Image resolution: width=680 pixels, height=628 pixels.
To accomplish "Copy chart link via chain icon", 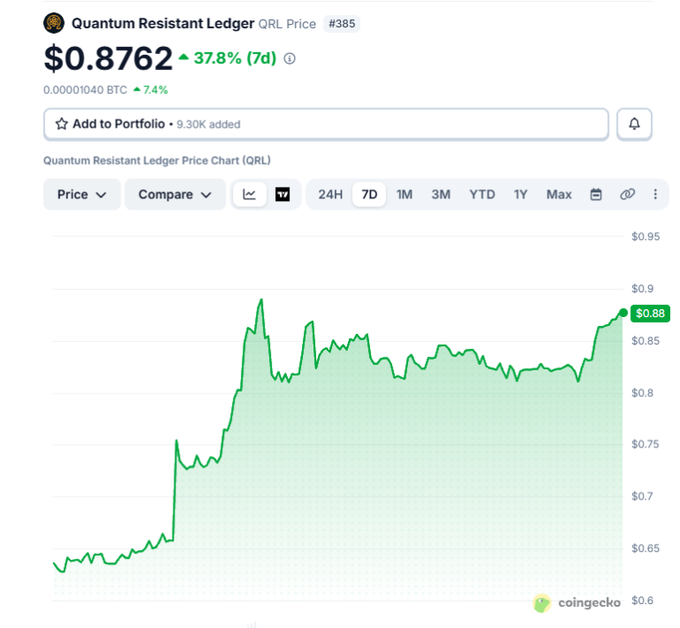I will pos(627,194).
